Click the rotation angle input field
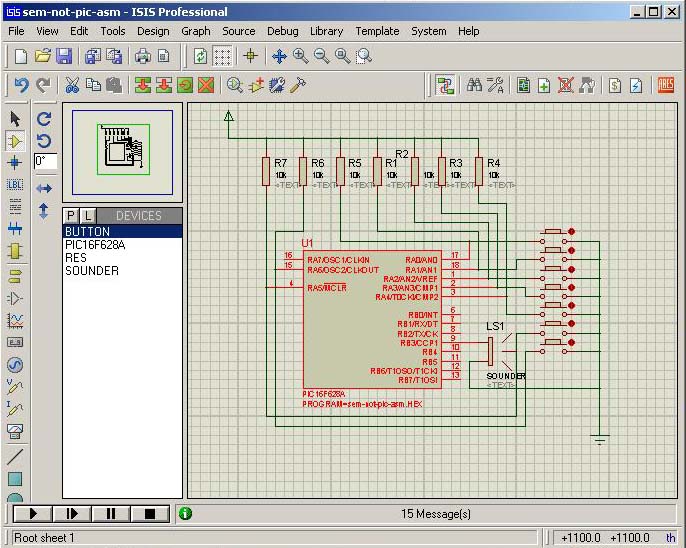This screenshot has height=548, width=686. pos(46,161)
